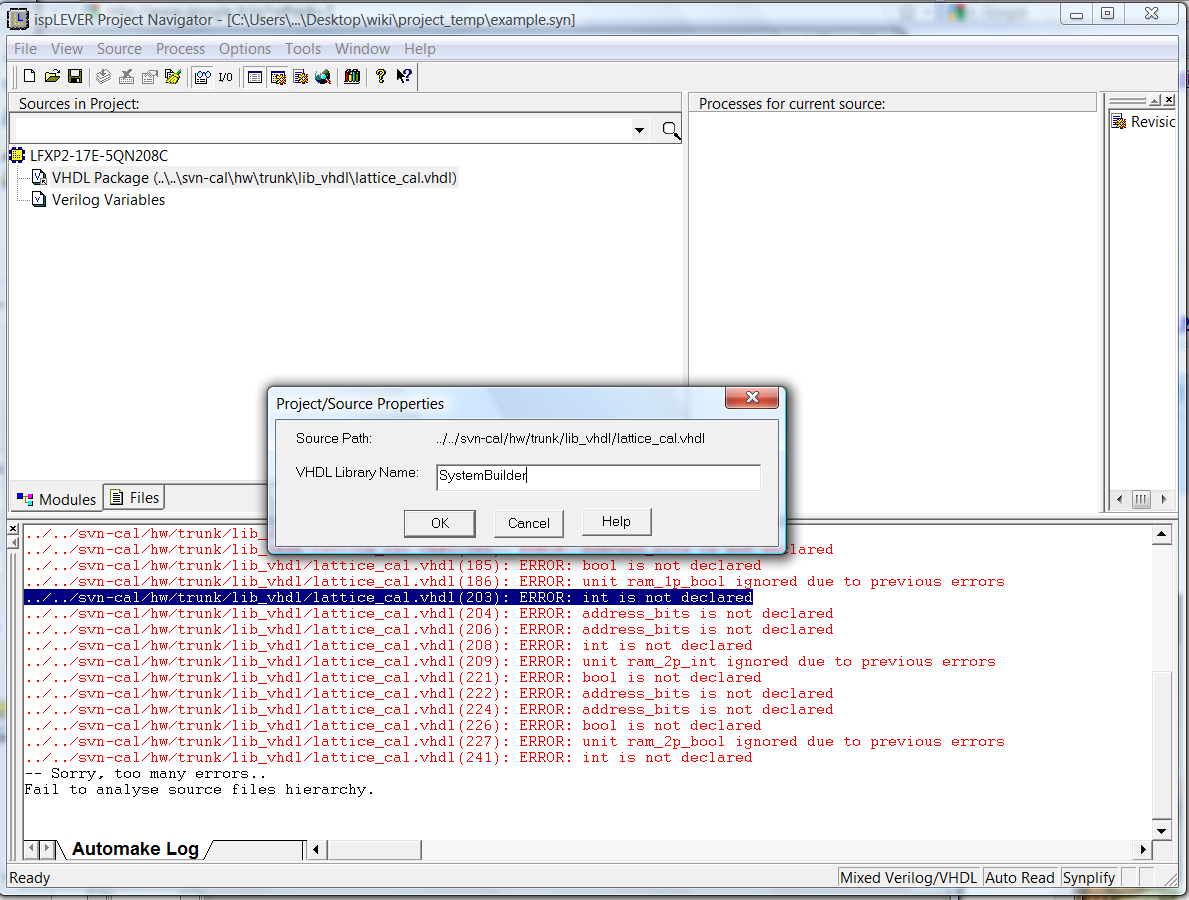
Task: Toggle the hierarchy view toolbar icon
Action: click(202, 77)
